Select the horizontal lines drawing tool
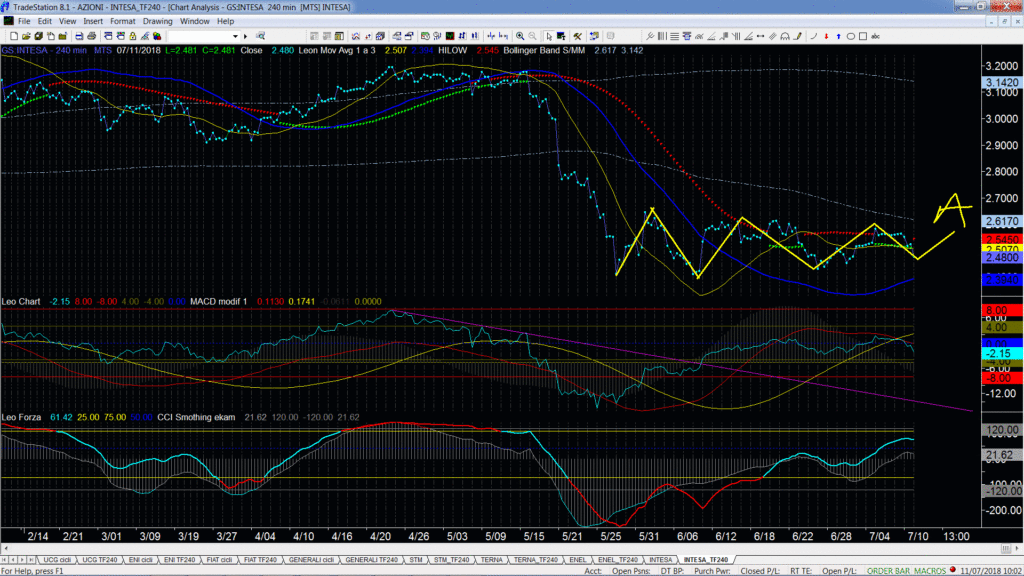 click(x=675, y=36)
